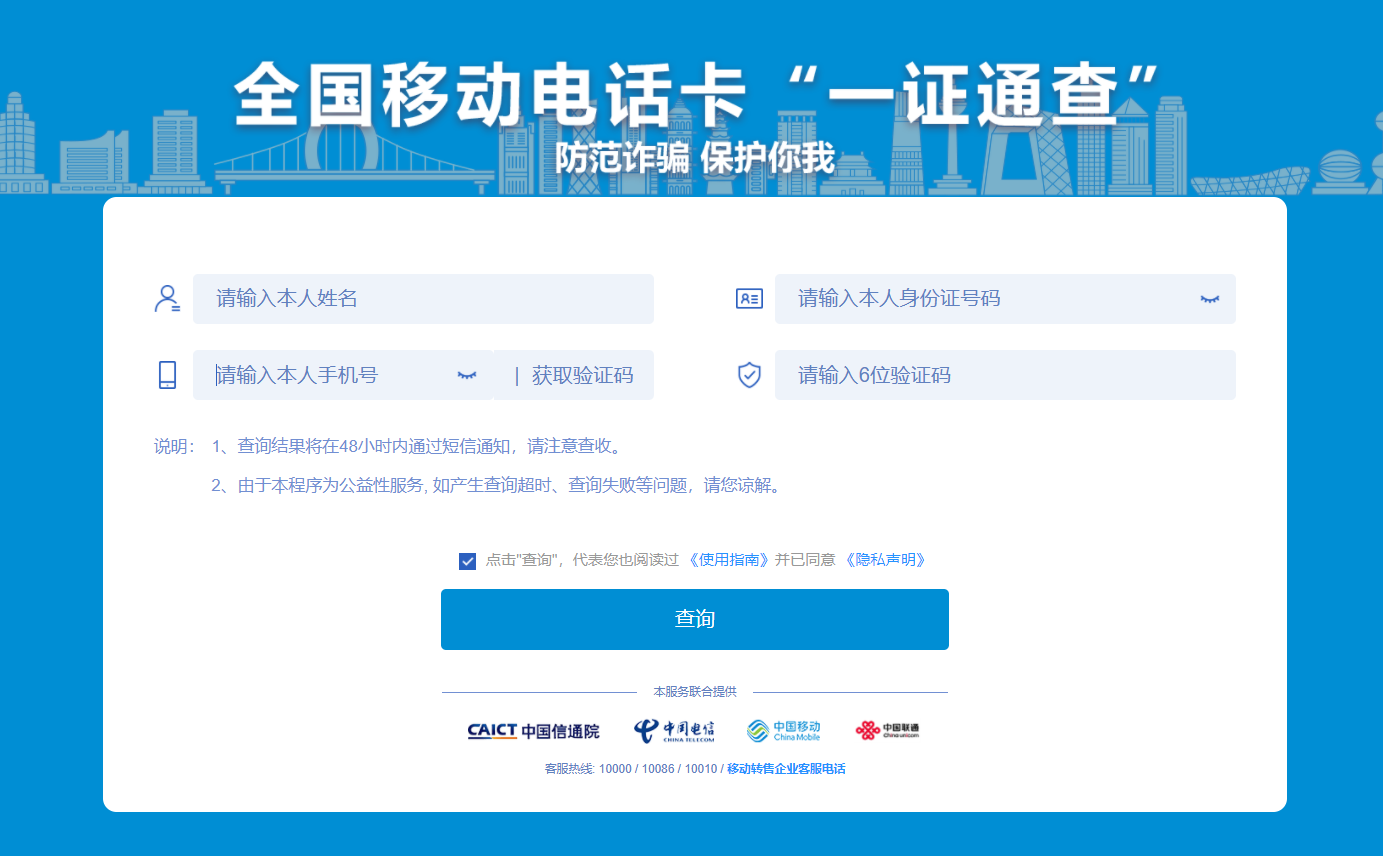This screenshot has height=856, width=1383.
Task: Focus the 请输入本人手机号 phone field
Action: tap(330, 375)
